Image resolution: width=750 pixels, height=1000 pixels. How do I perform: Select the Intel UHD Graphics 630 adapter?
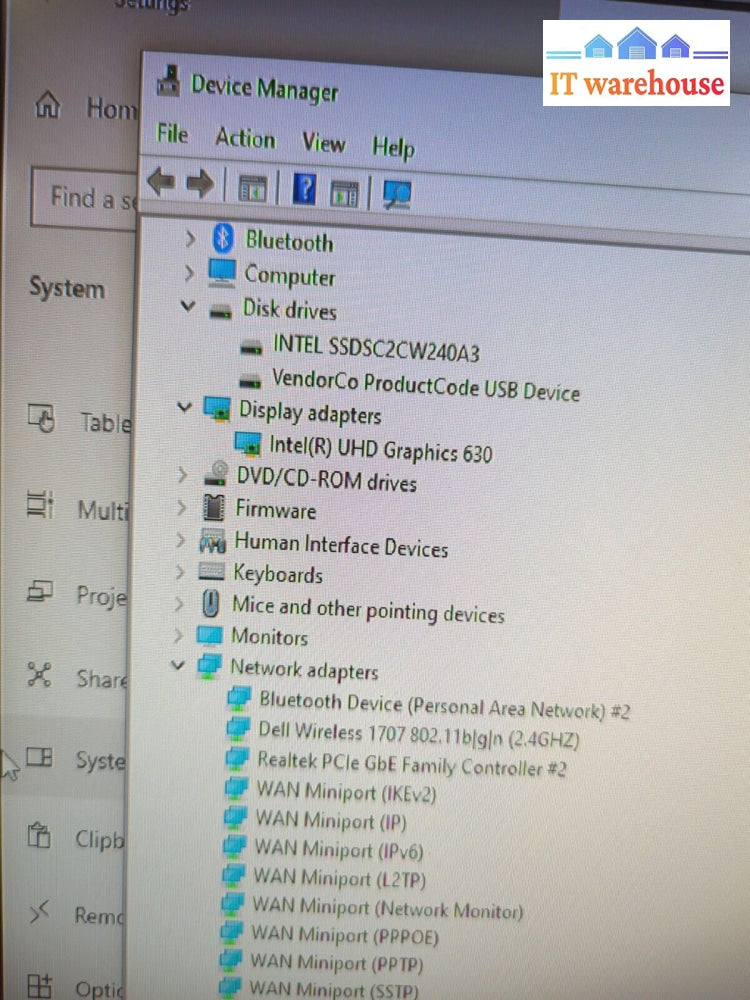coord(380,449)
